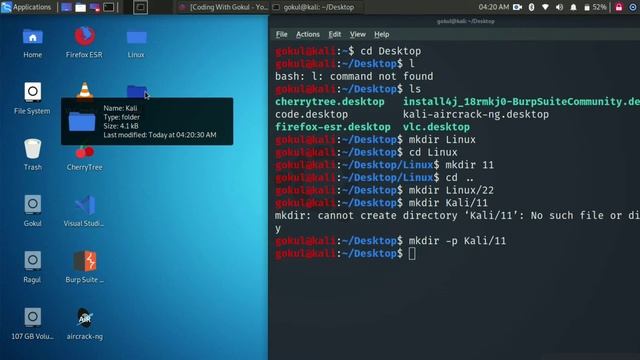Select the VLC cone desktop icon
Screen dimensions: 640x360
coord(84,90)
